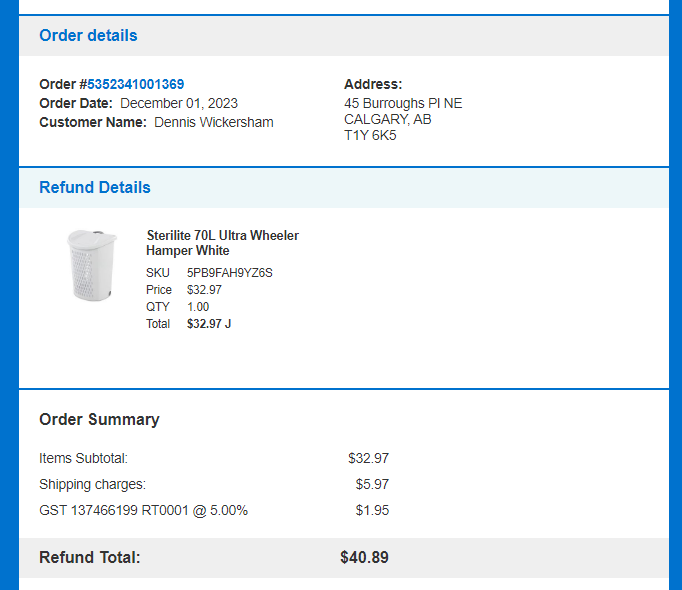
Task: Click the GST amount $1.95
Action: tap(372, 510)
